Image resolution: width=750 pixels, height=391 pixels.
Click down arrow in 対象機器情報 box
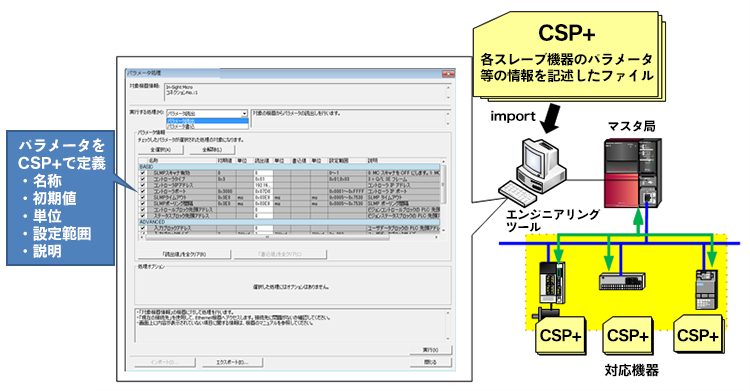tap(448, 98)
